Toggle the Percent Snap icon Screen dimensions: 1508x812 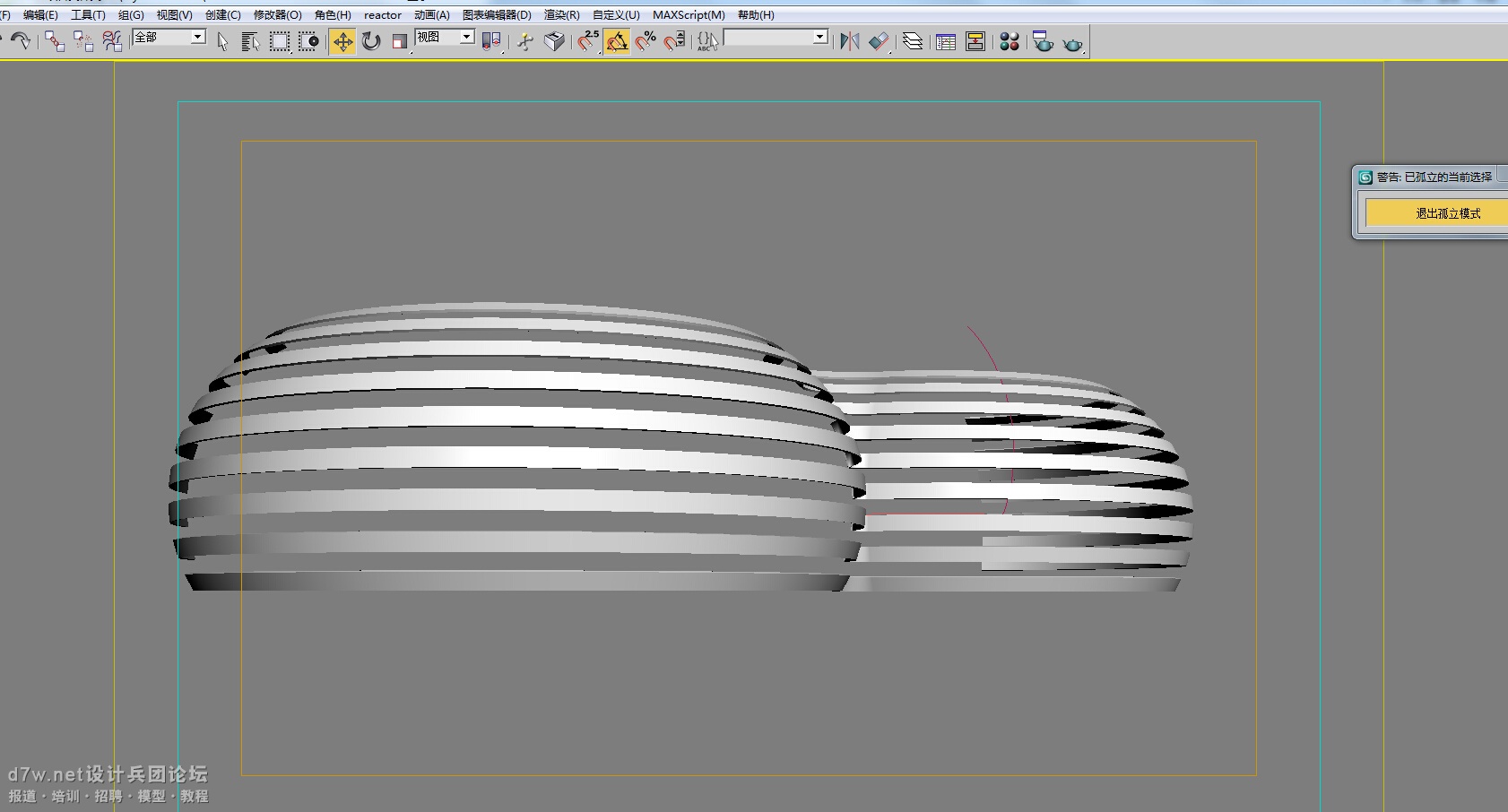646,41
